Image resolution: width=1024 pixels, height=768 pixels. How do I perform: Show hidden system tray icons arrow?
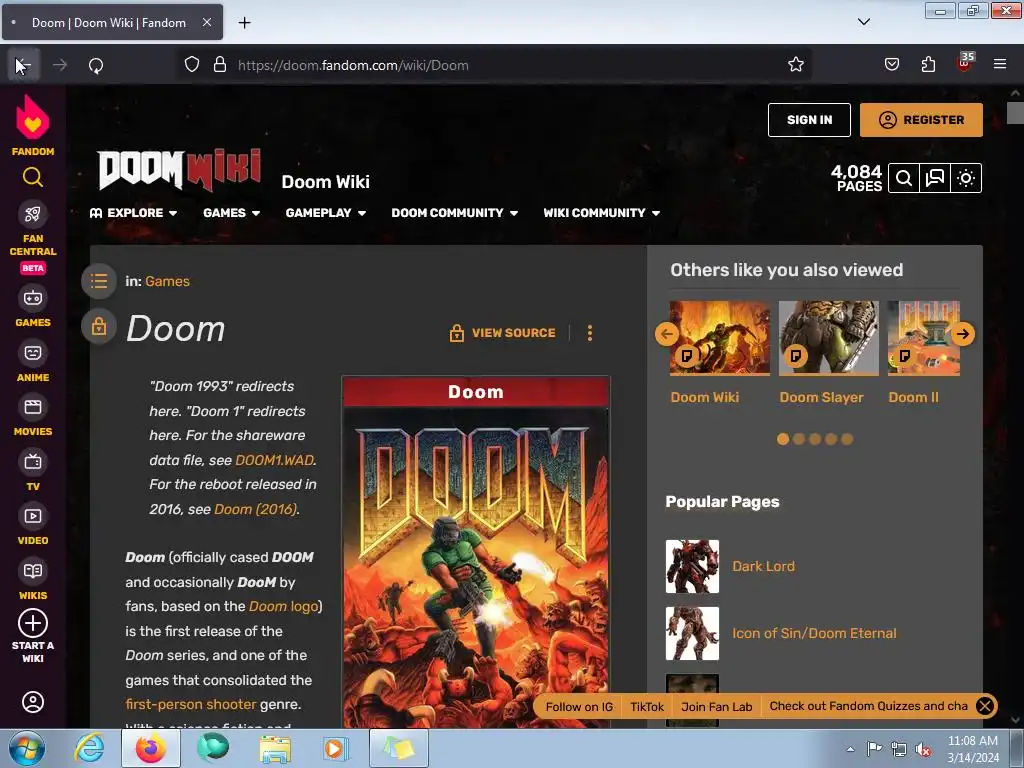[850, 749]
